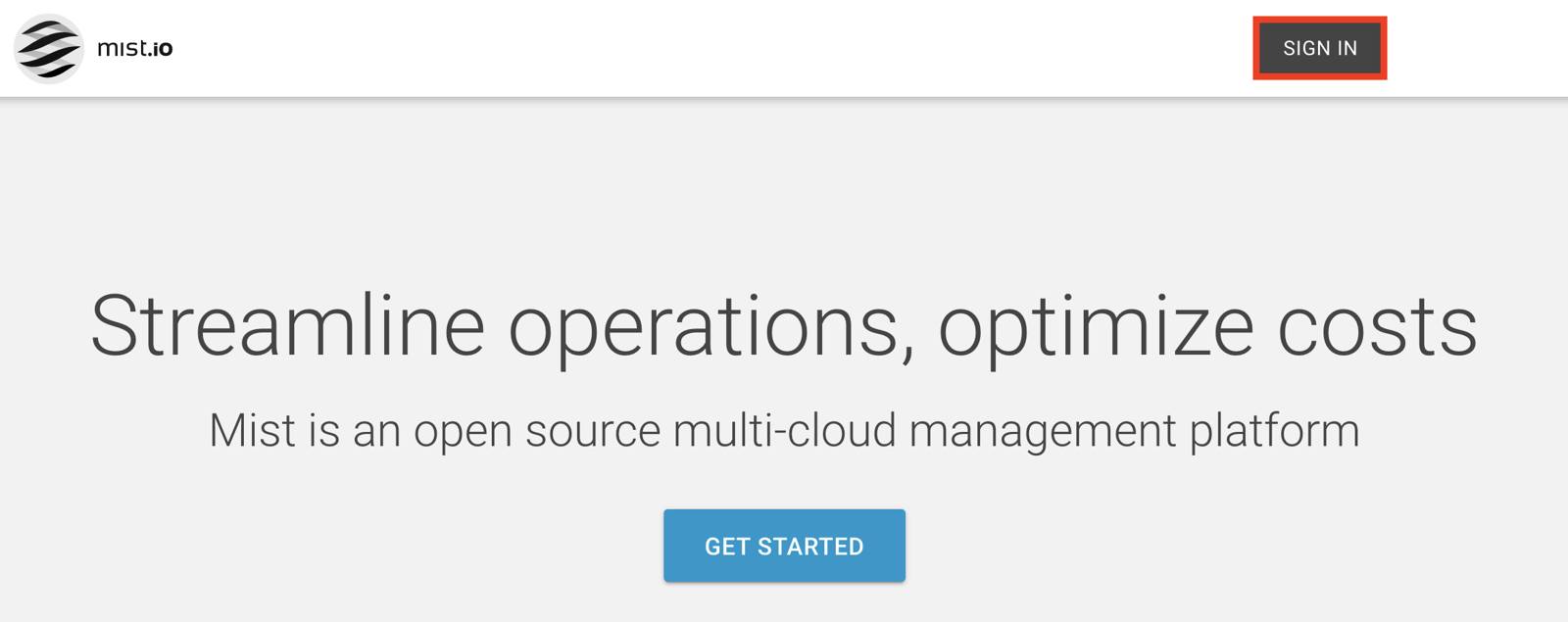The width and height of the screenshot is (1568, 622).
Task: Click the mist.io wordmark text
Action: [x=134, y=48]
